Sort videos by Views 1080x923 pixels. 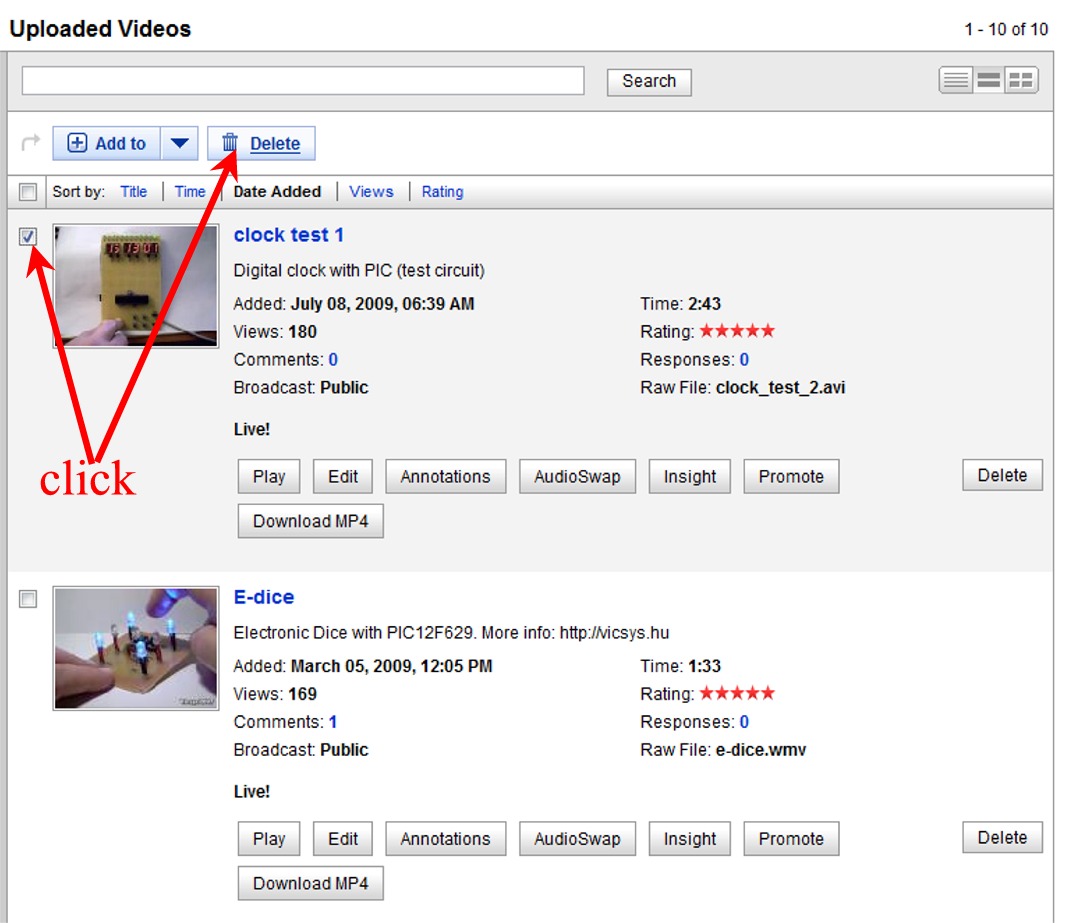(371, 191)
